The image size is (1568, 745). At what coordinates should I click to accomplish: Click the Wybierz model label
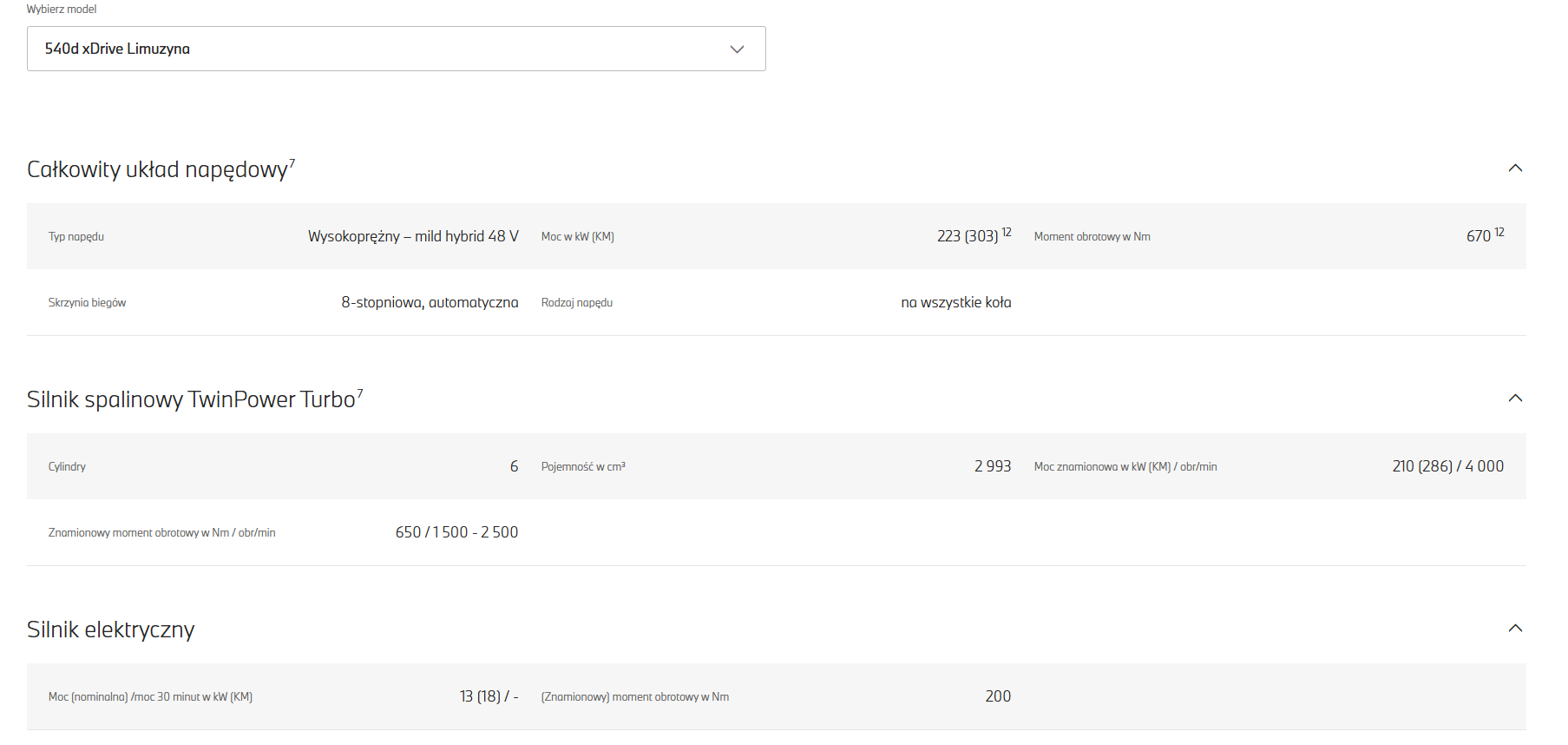pos(62,10)
